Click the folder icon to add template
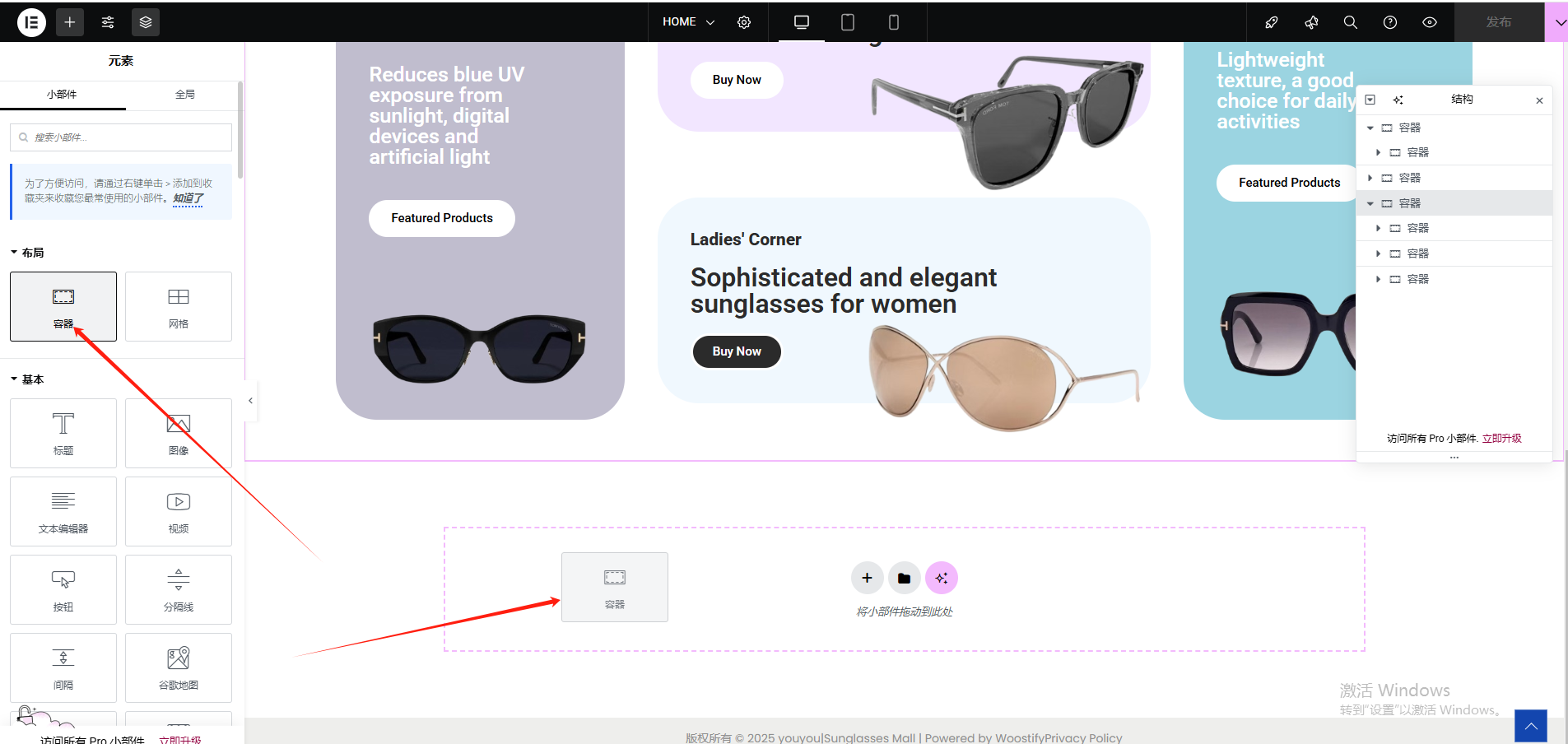 point(904,579)
